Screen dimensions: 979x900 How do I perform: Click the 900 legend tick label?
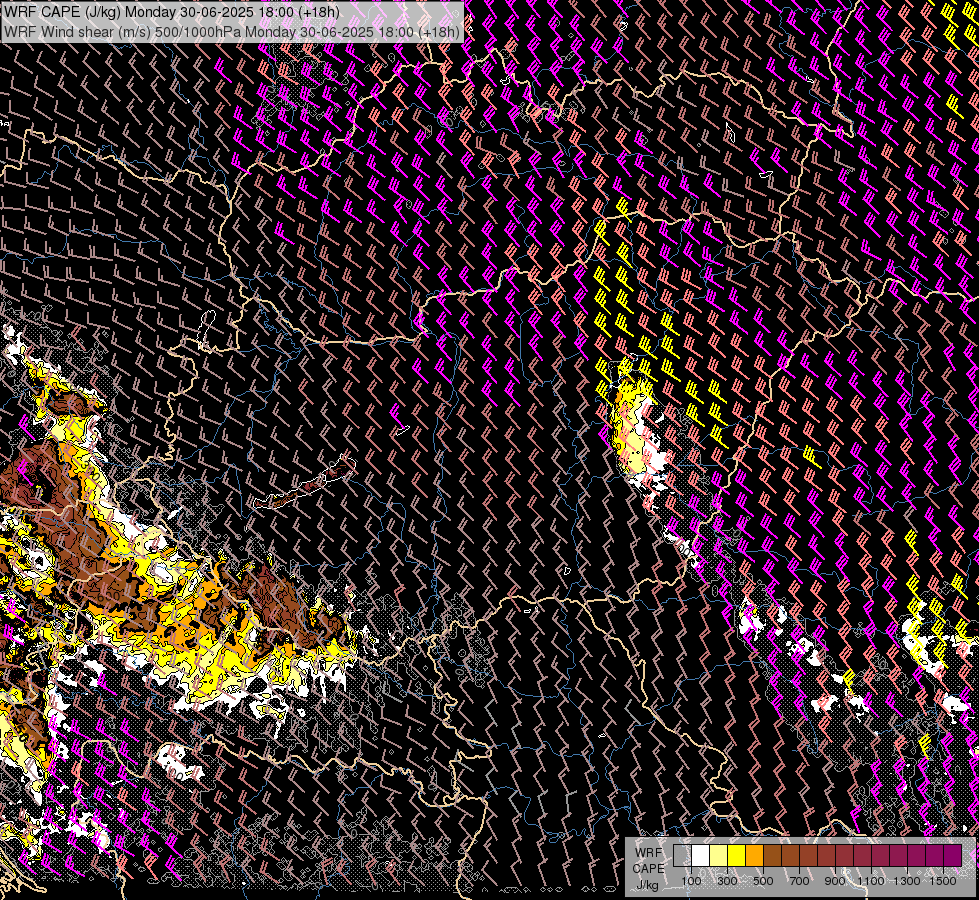(835, 881)
